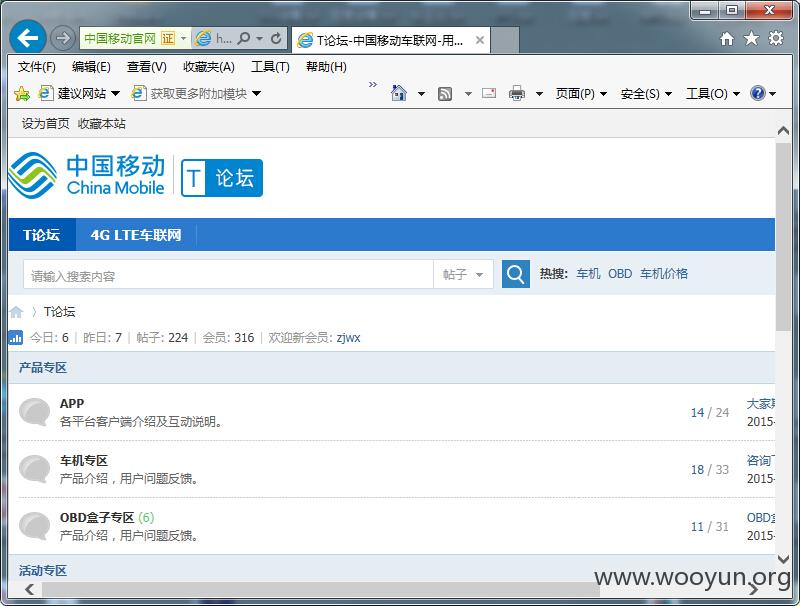This screenshot has height=606, width=800.
Task: Click the vertical scrollbar up arrow
Action: click(783, 131)
